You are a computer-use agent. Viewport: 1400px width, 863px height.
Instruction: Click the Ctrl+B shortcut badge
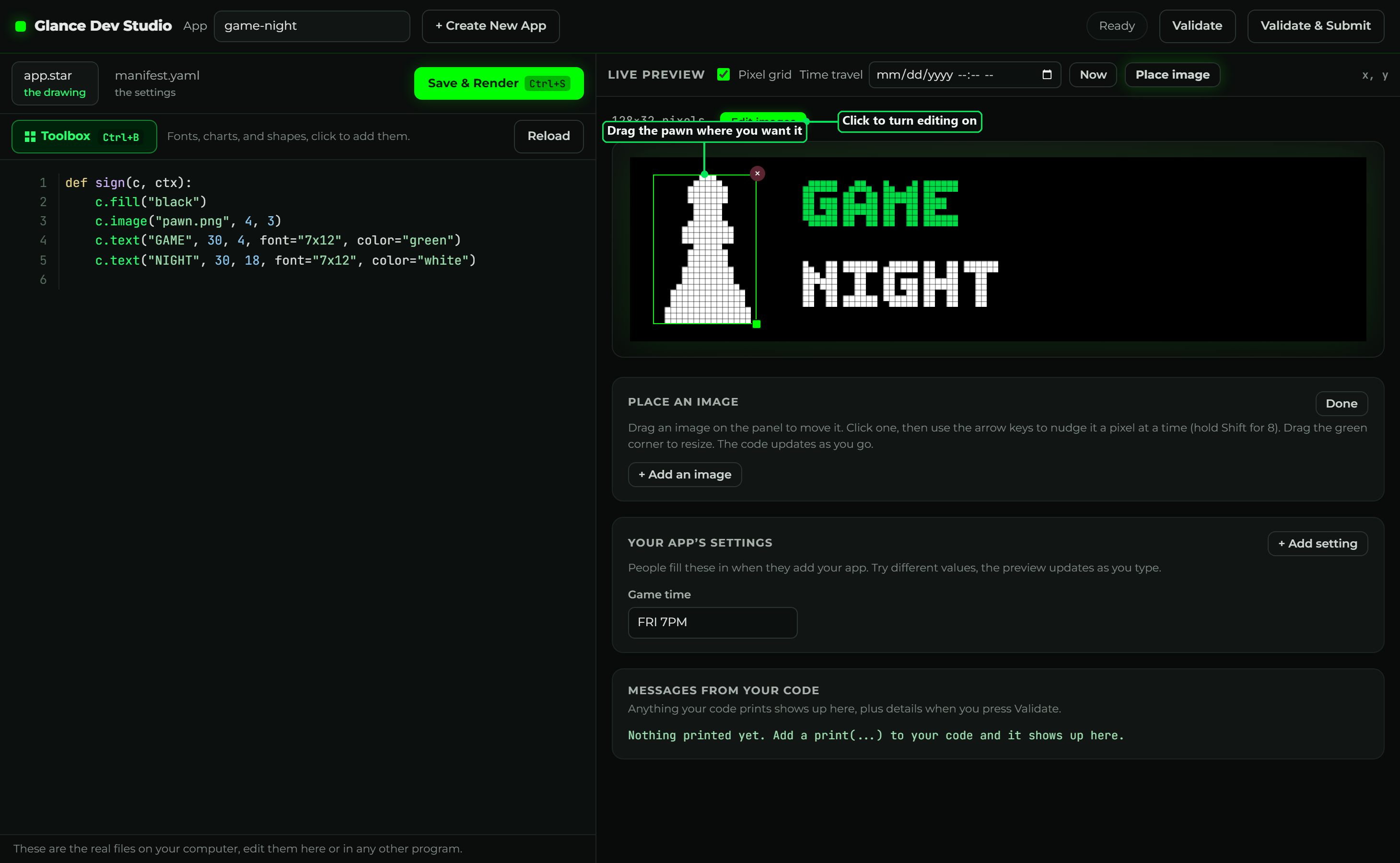121,137
